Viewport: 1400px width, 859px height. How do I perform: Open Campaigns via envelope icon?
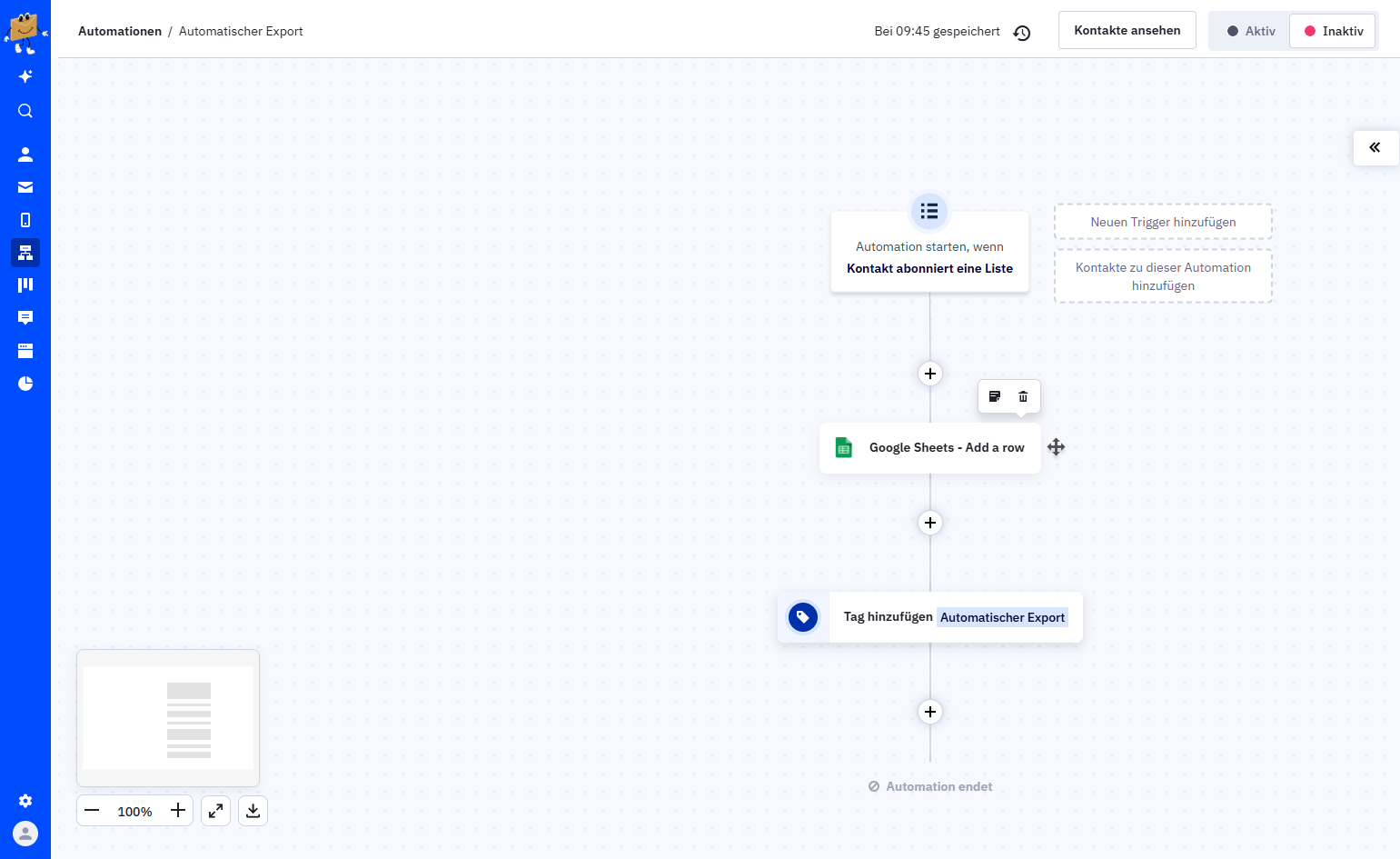25,187
